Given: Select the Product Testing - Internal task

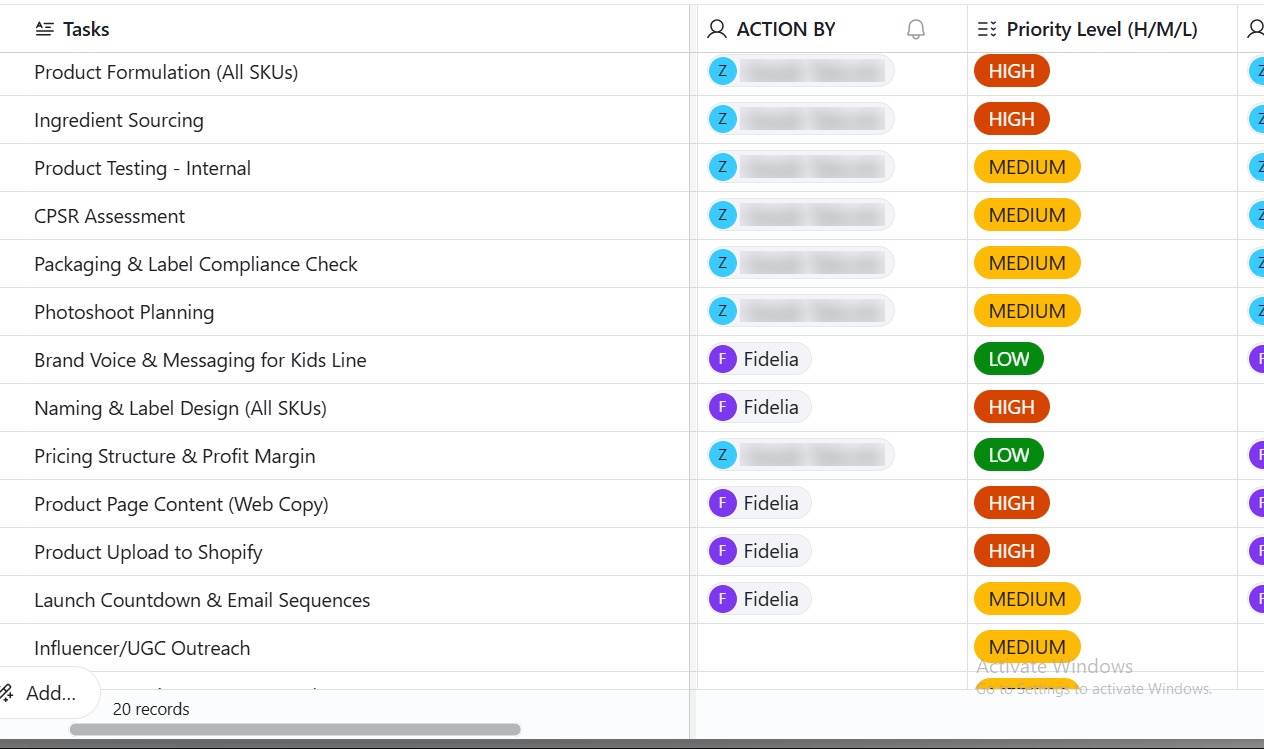Looking at the screenshot, I should 142,168.
